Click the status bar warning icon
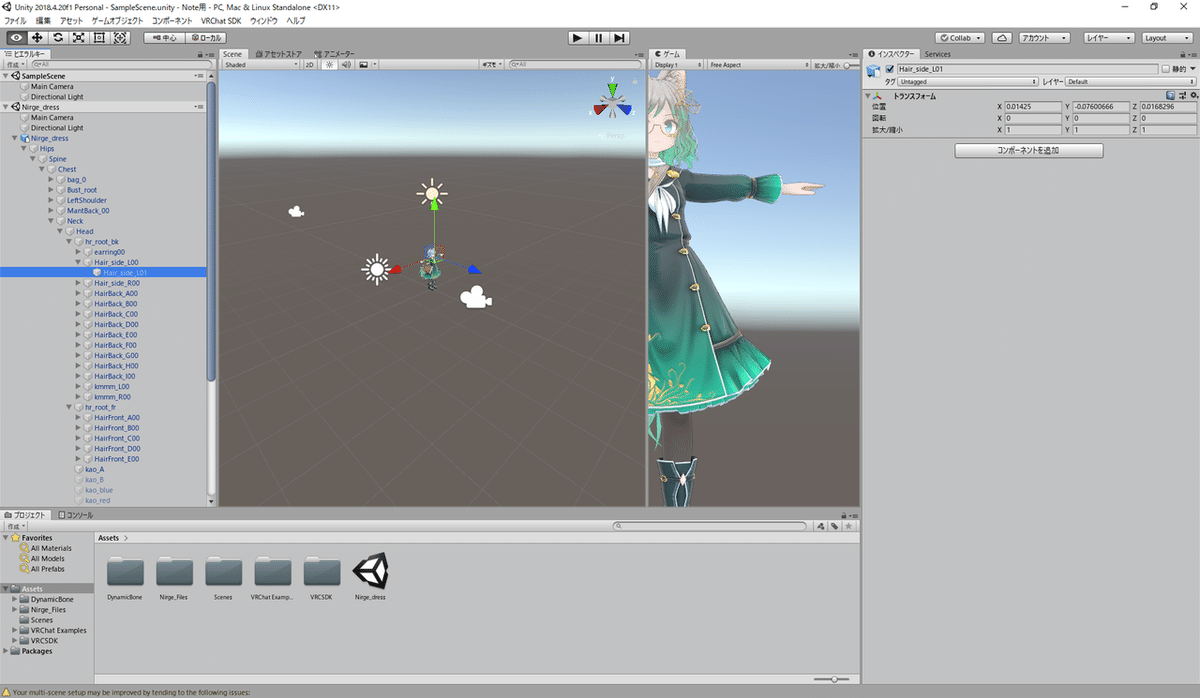This screenshot has height=698, width=1200. pos(6,691)
